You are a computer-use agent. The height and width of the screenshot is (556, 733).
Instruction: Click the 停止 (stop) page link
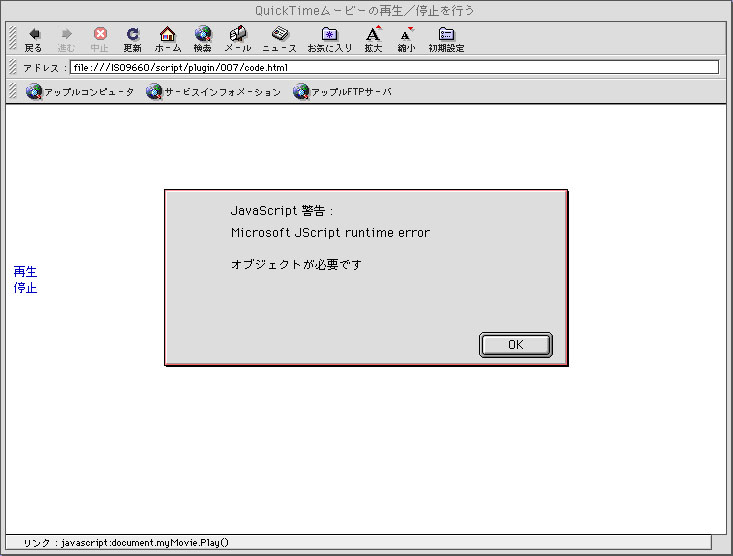click(25, 288)
